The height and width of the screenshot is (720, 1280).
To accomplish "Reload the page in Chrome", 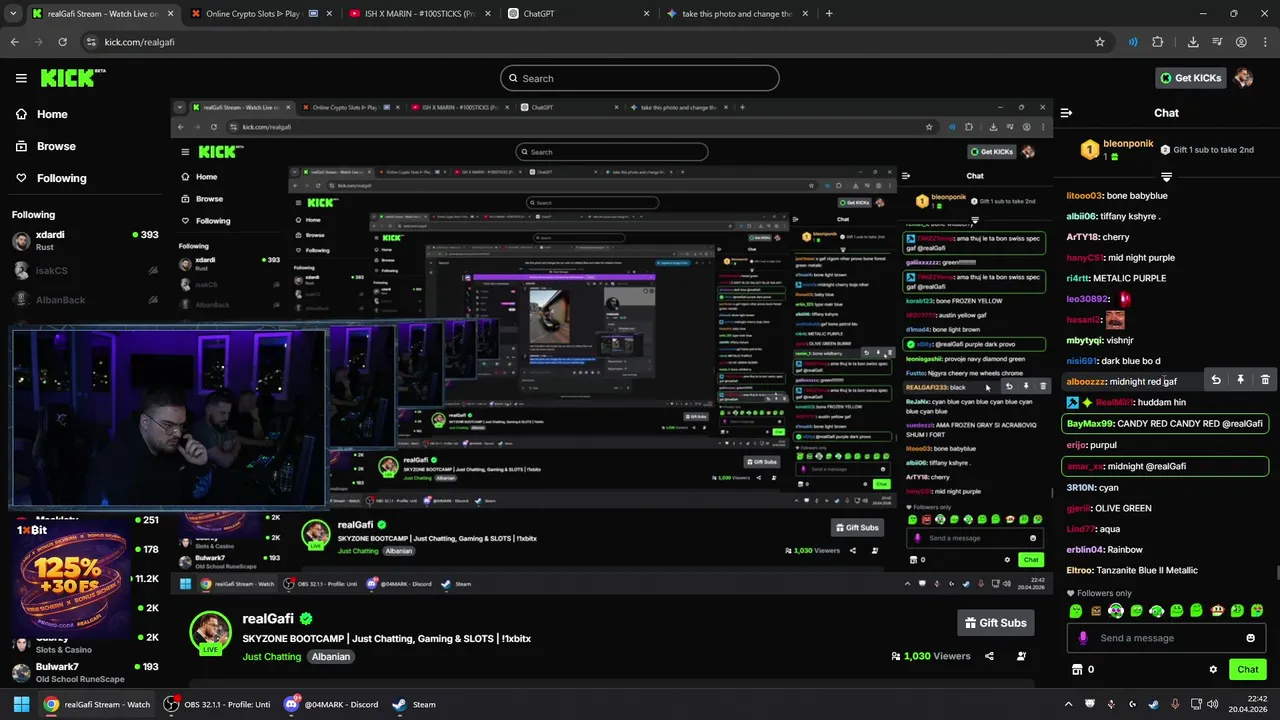I will (62, 42).
